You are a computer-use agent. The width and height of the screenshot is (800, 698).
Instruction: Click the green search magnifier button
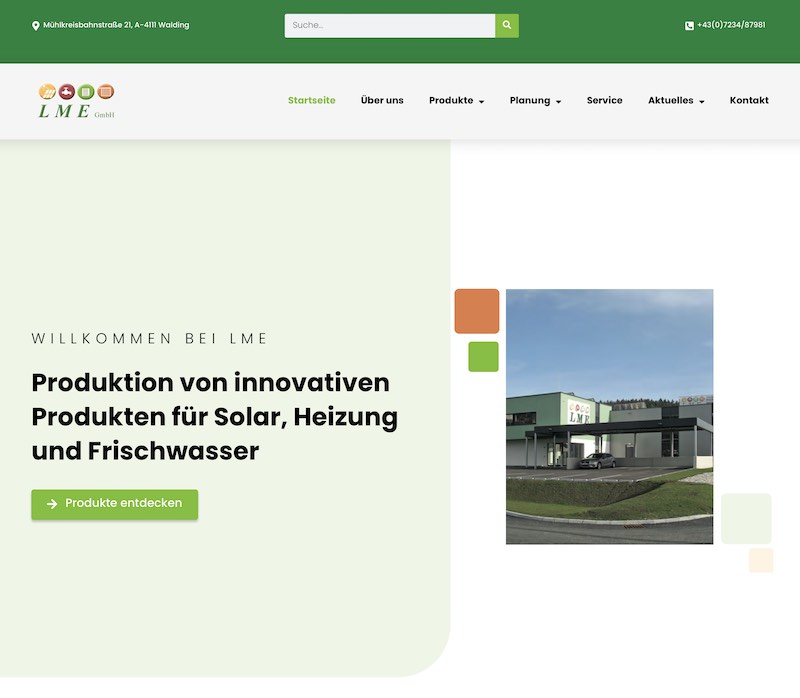[x=507, y=26]
